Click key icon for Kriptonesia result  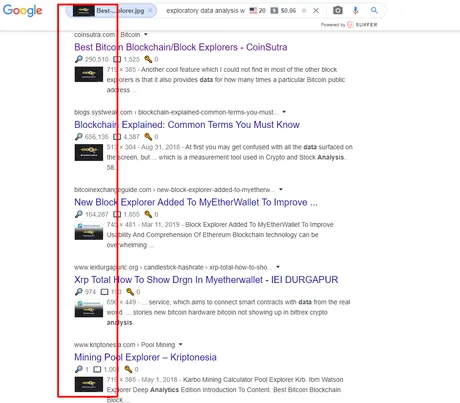click(128, 369)
